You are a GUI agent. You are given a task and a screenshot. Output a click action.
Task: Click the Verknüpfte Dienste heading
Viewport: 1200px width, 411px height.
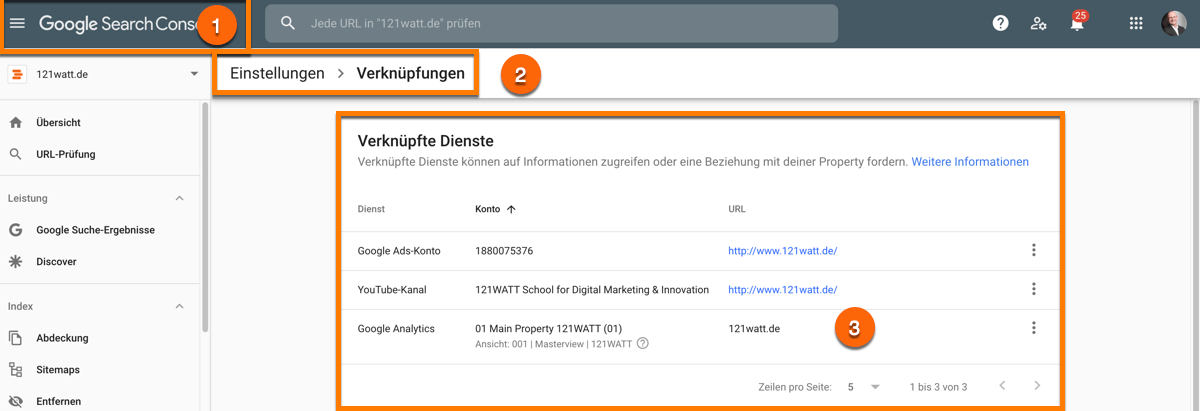[x=425, y=141]
